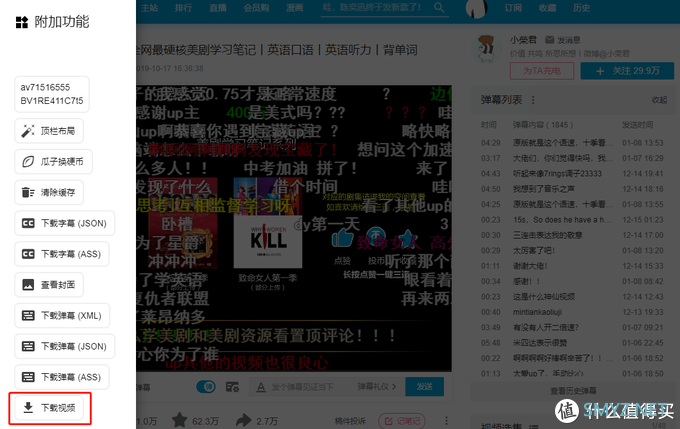Viewport: 680px width, 429px height.
Task: Share video via arrow icon 2.7万
Action: (x=243, y=420)
